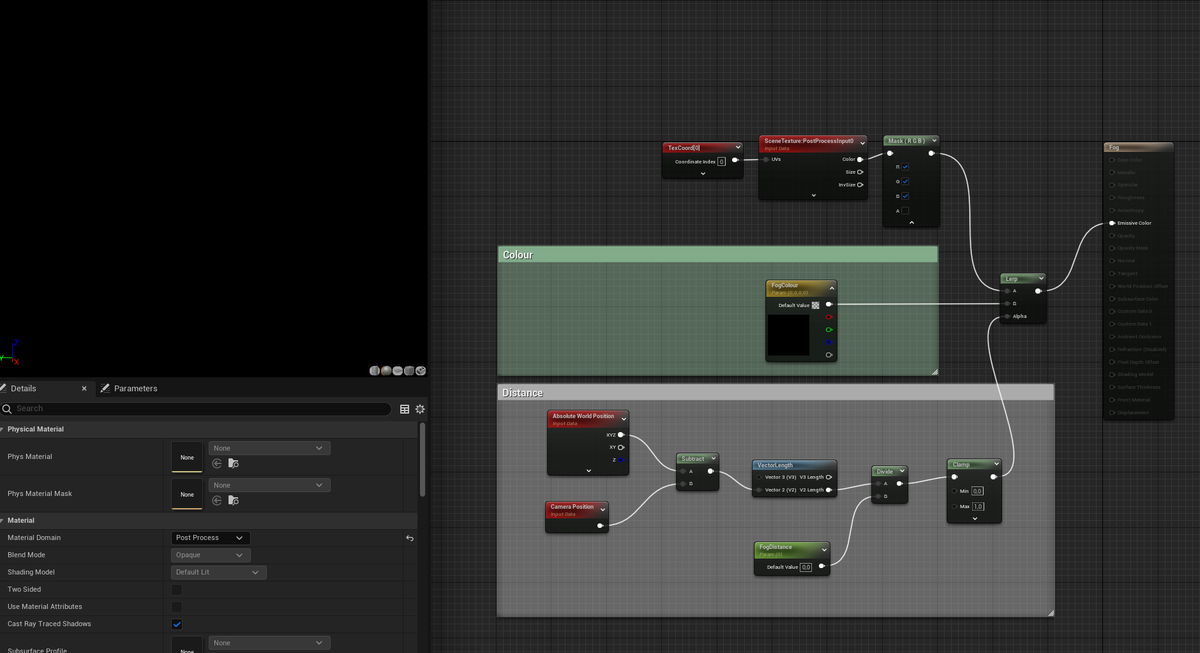
Task: Click the green channel pin on FogColour
Action: (829, 329)
